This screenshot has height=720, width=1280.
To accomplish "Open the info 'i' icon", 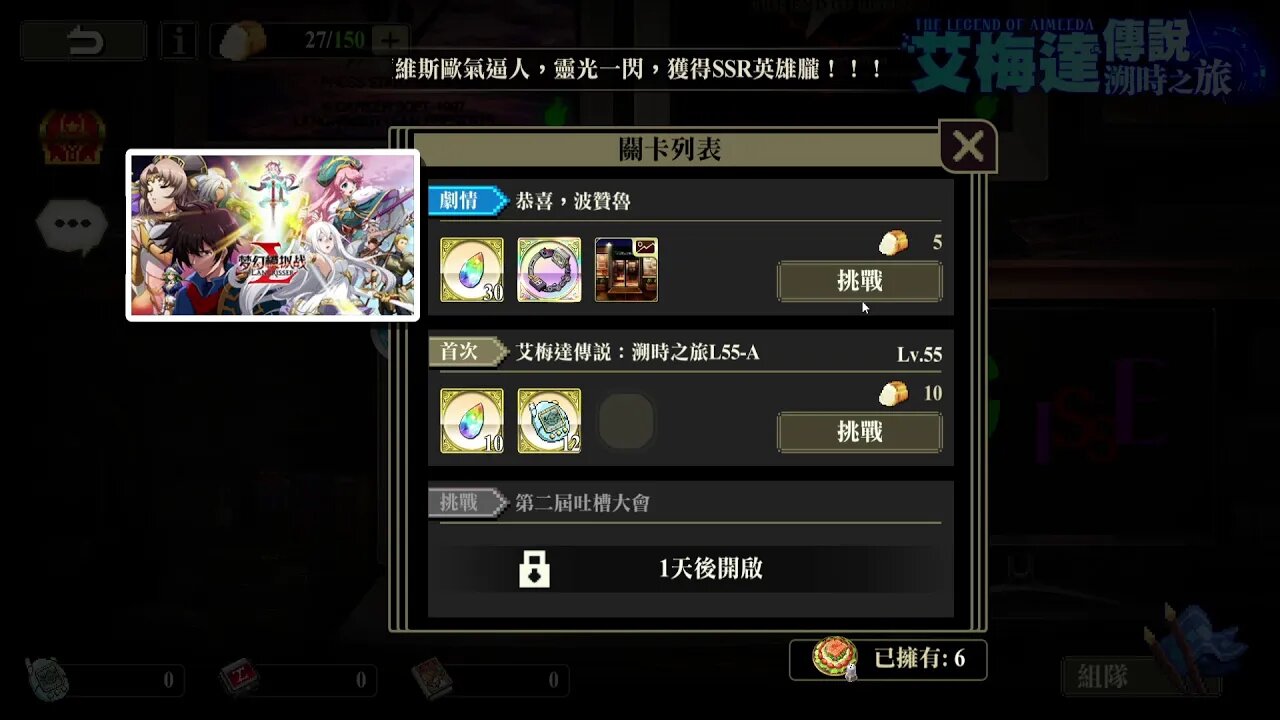I will [179, 41].
